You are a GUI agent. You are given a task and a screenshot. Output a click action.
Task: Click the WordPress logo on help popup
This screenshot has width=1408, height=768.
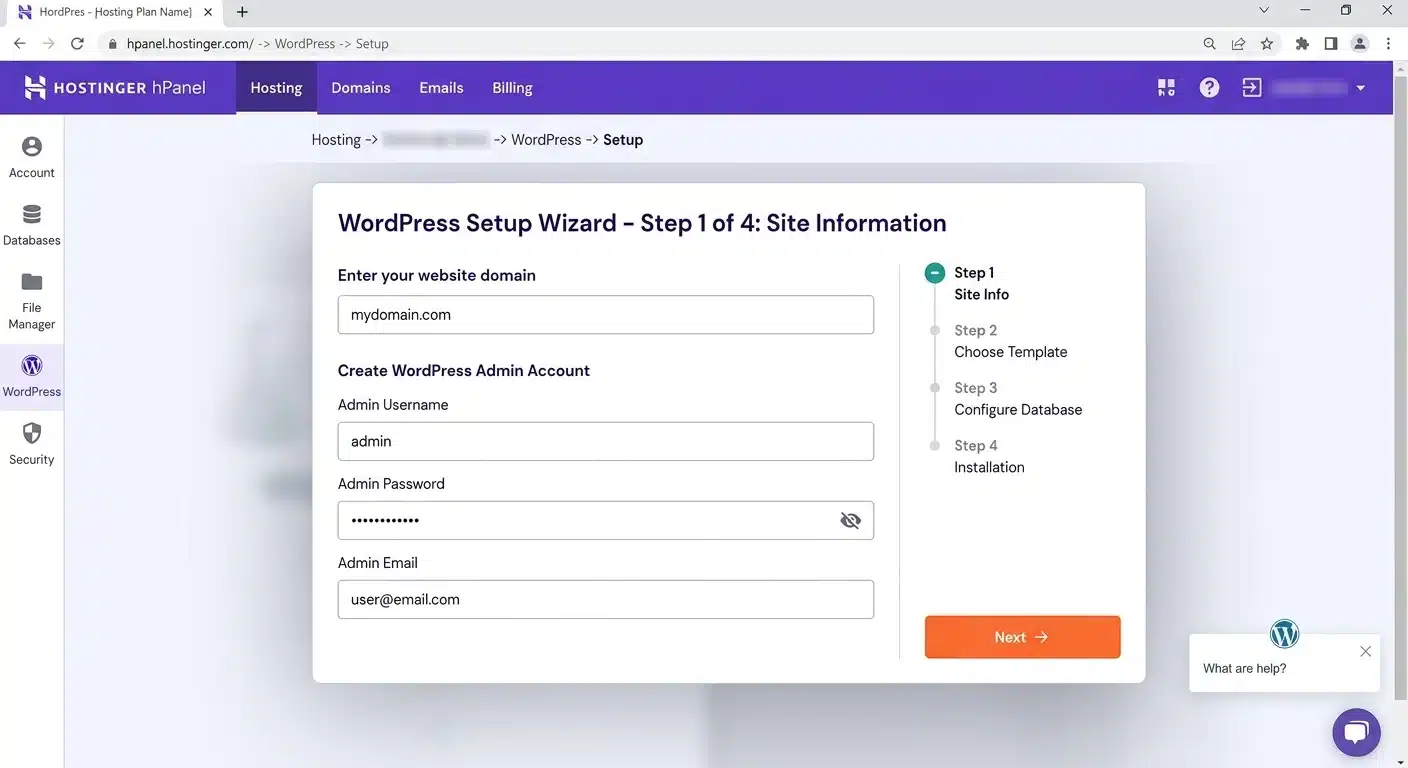[x=1284, y=633]
